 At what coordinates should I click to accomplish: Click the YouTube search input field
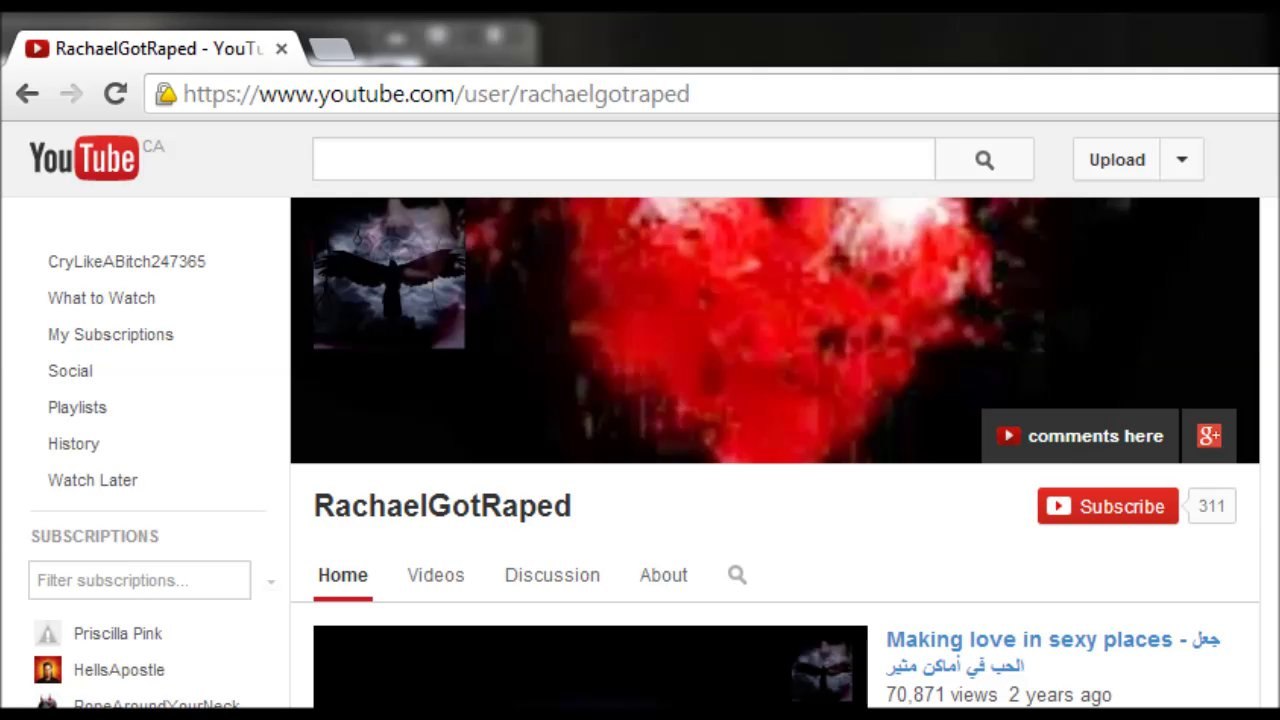pyautogui.click(x=624, y=160)
